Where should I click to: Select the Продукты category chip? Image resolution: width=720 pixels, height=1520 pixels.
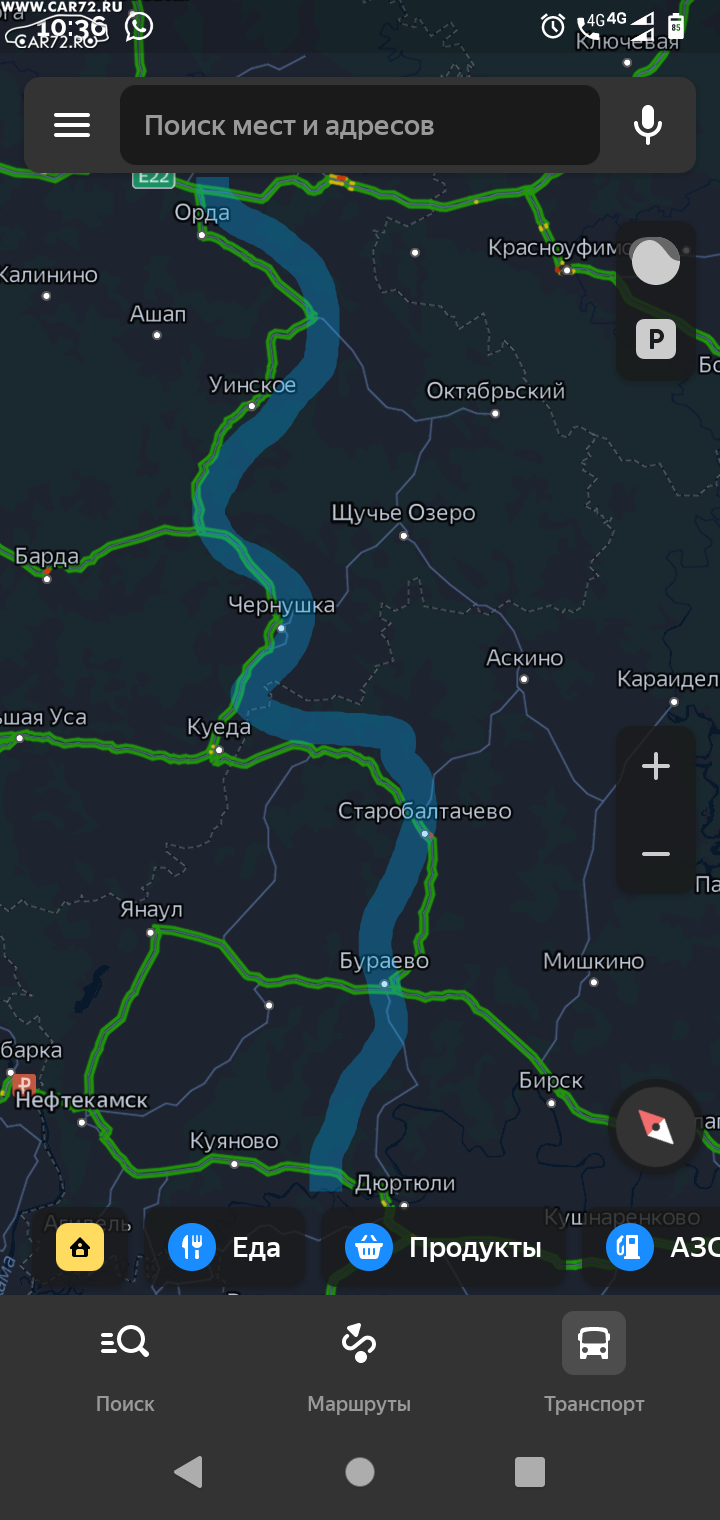tap(444, 1247)
